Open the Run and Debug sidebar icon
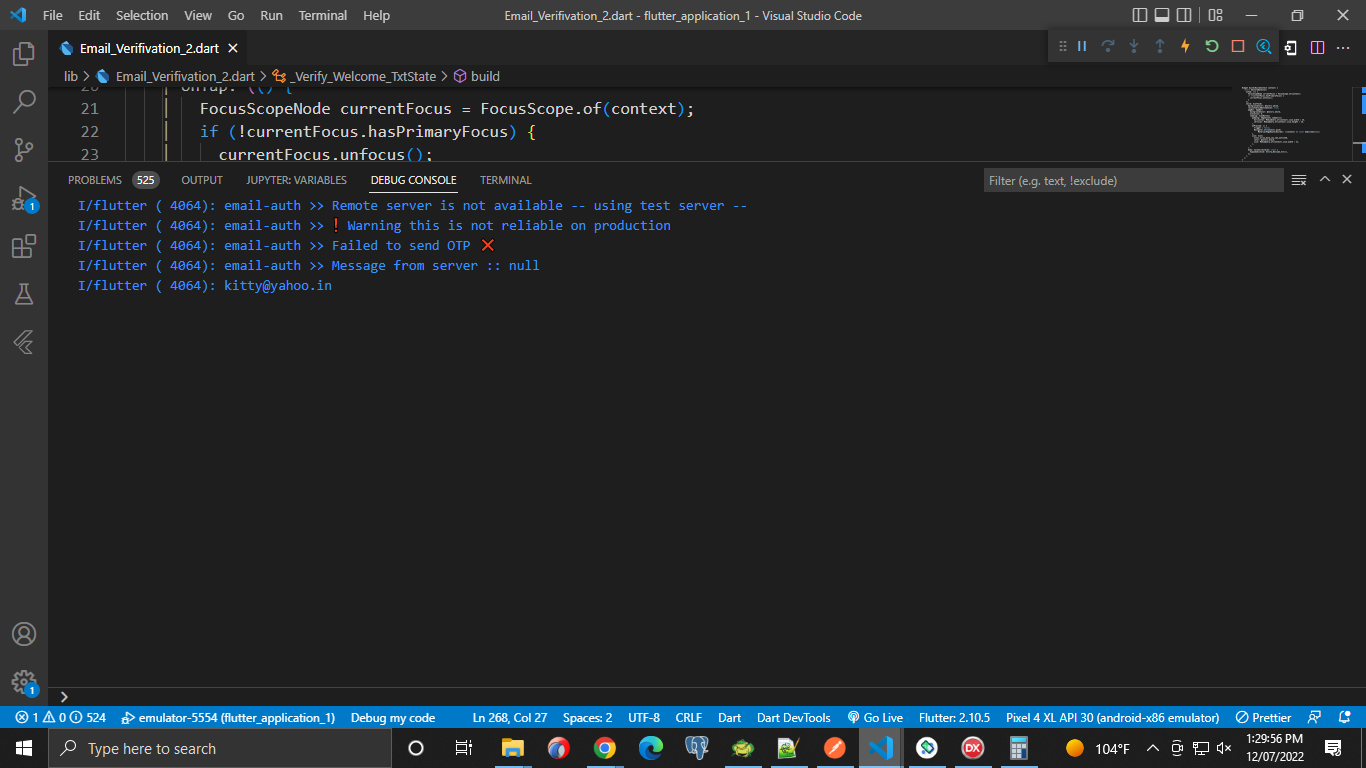This screenshot has width=1366, height=768. coord(24,197)
